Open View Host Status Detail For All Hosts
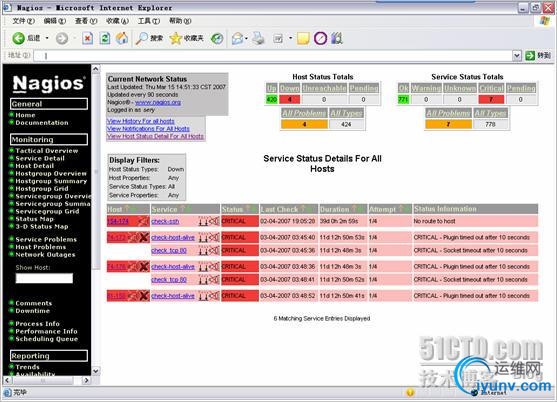 click(155, 136)
